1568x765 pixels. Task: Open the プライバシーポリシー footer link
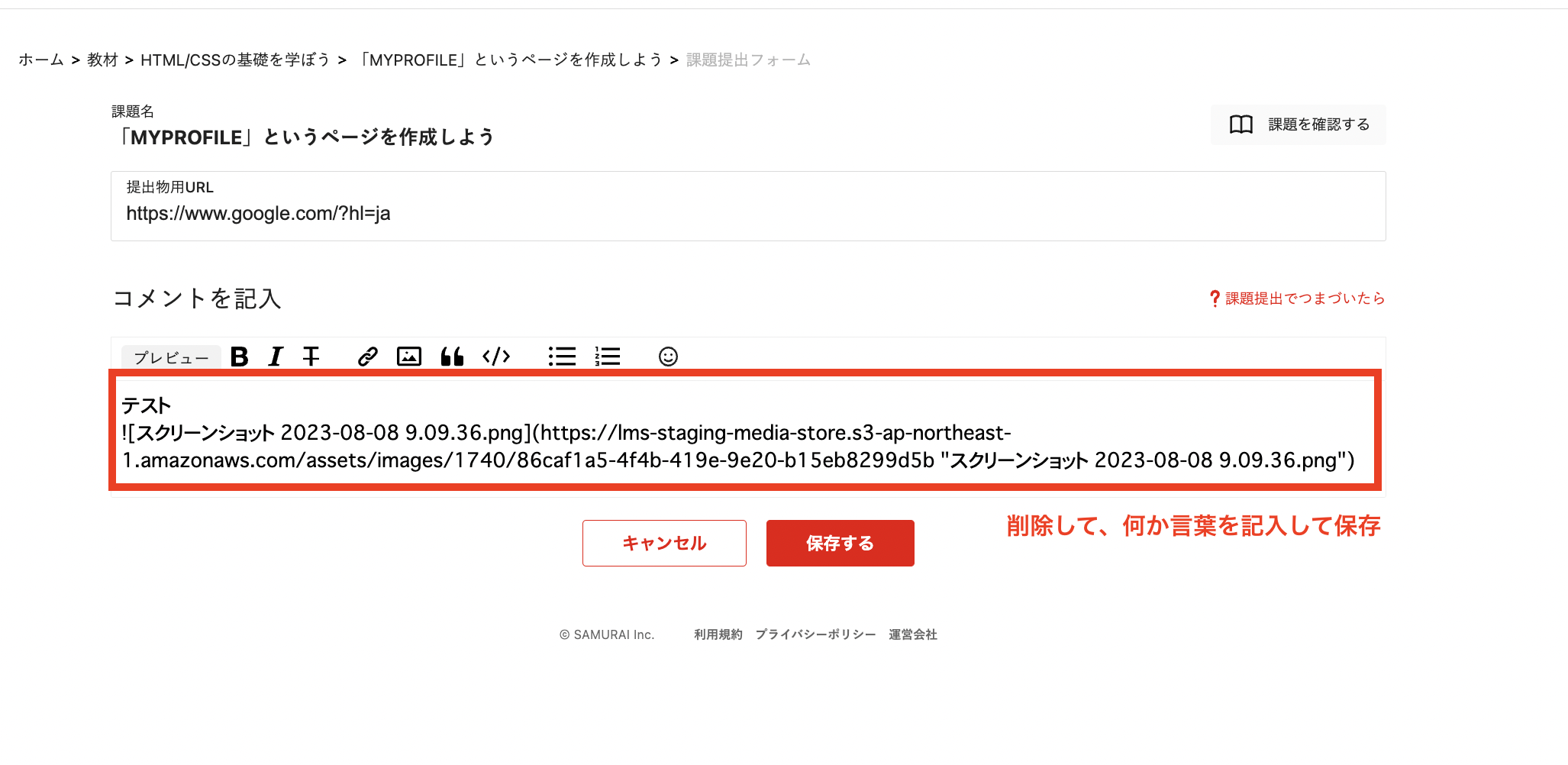815,634
